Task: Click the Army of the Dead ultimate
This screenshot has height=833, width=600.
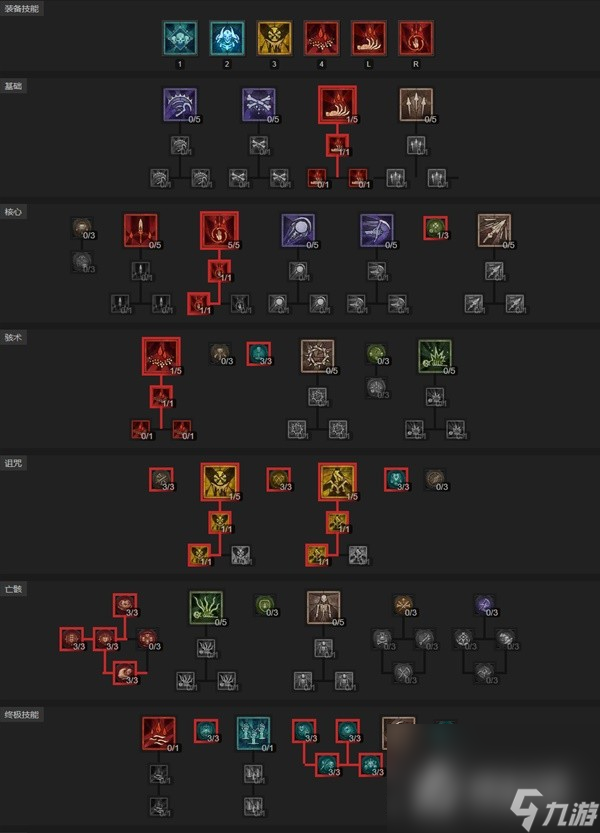Action: click(253, 734)
